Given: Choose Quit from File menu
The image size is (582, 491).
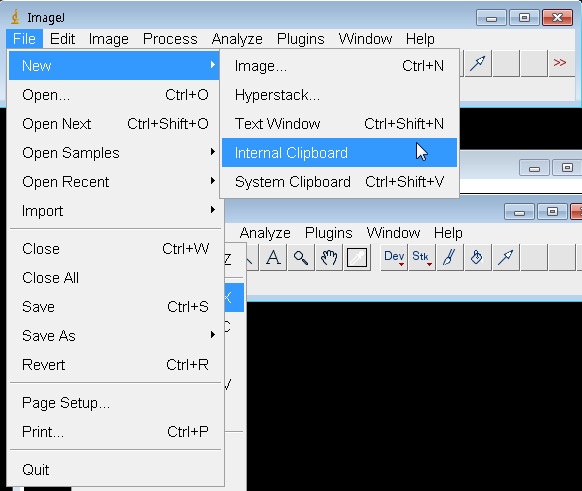Looking at the screenshot, I should pyautogui.click(x=115, y=470).
